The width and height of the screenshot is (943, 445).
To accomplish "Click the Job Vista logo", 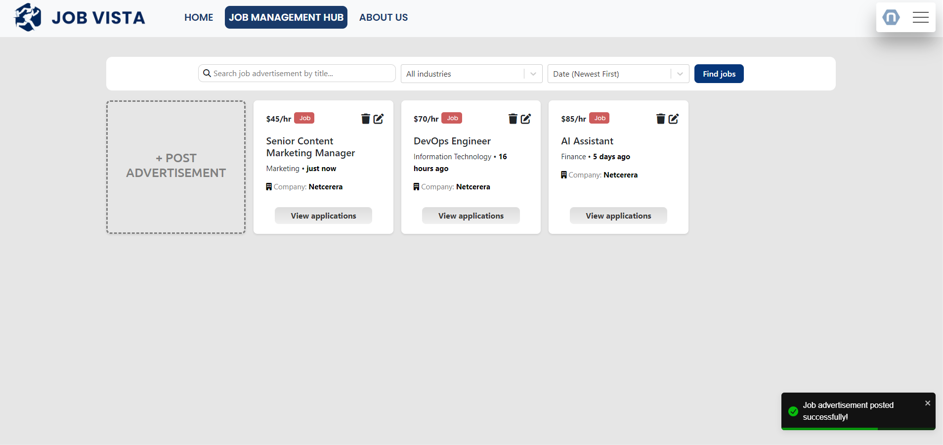I will tap(80, 17).
